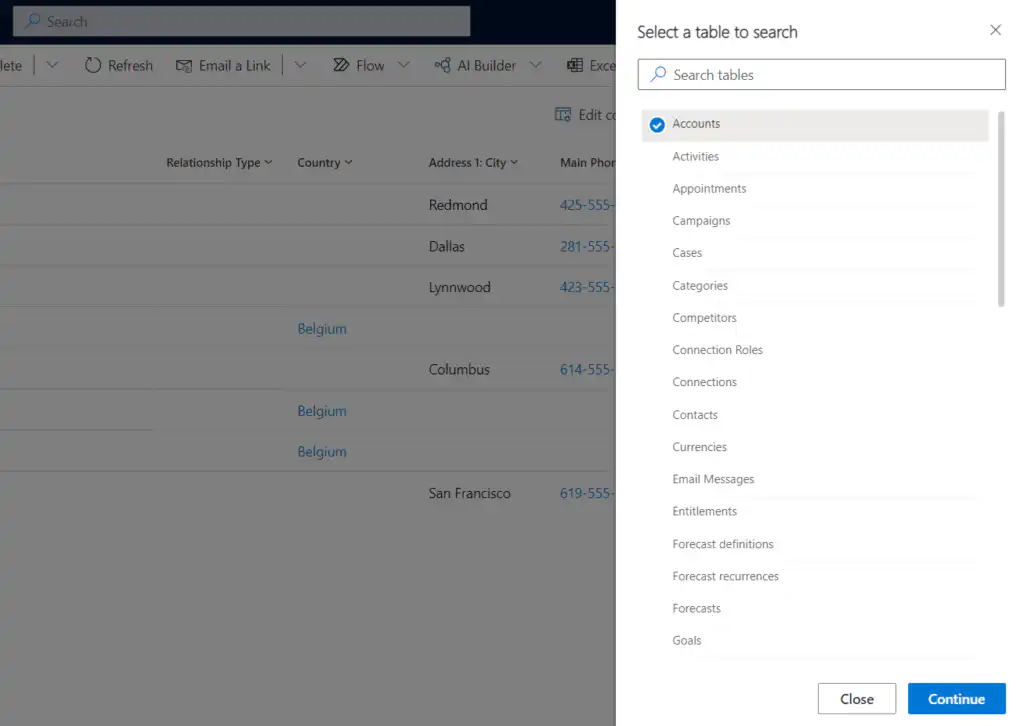The width and height of the screenshot is (1024, 726).
Task: Click the Email a Link envelope icon
Action: pyautogui.click(x=183, y=65)
